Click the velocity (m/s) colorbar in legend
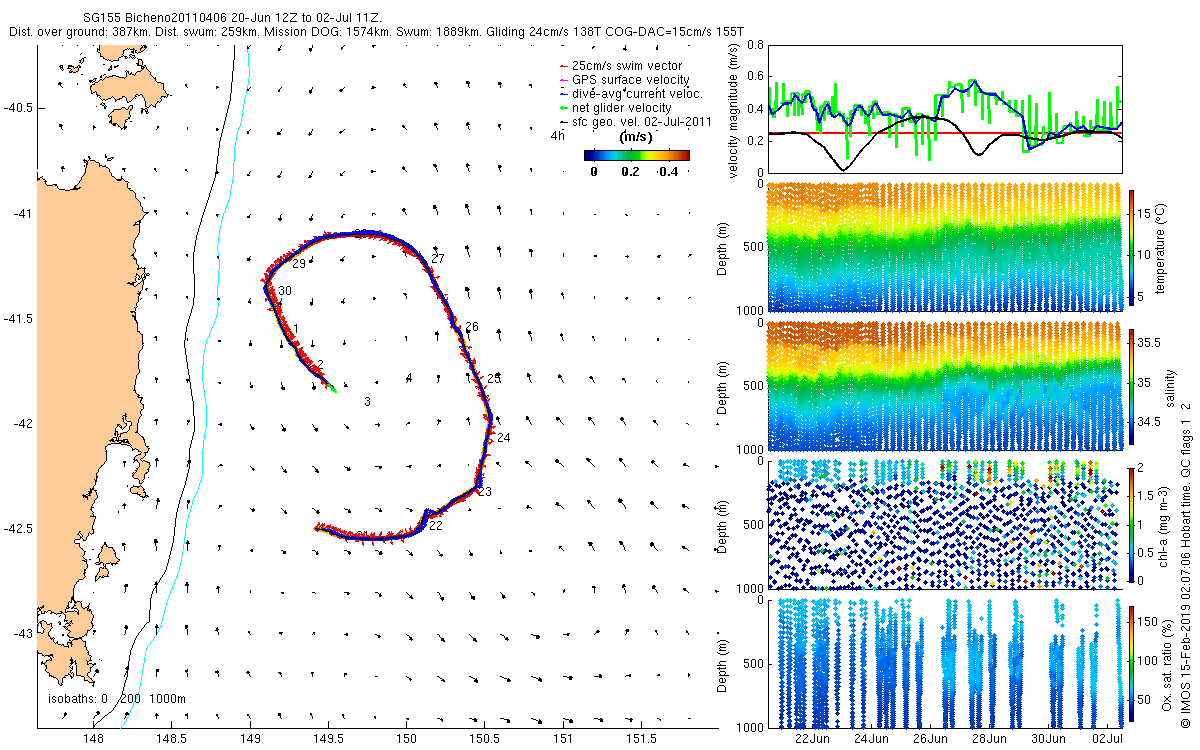The width and height of the screenshot is (1200, 750). coord(637,155)
